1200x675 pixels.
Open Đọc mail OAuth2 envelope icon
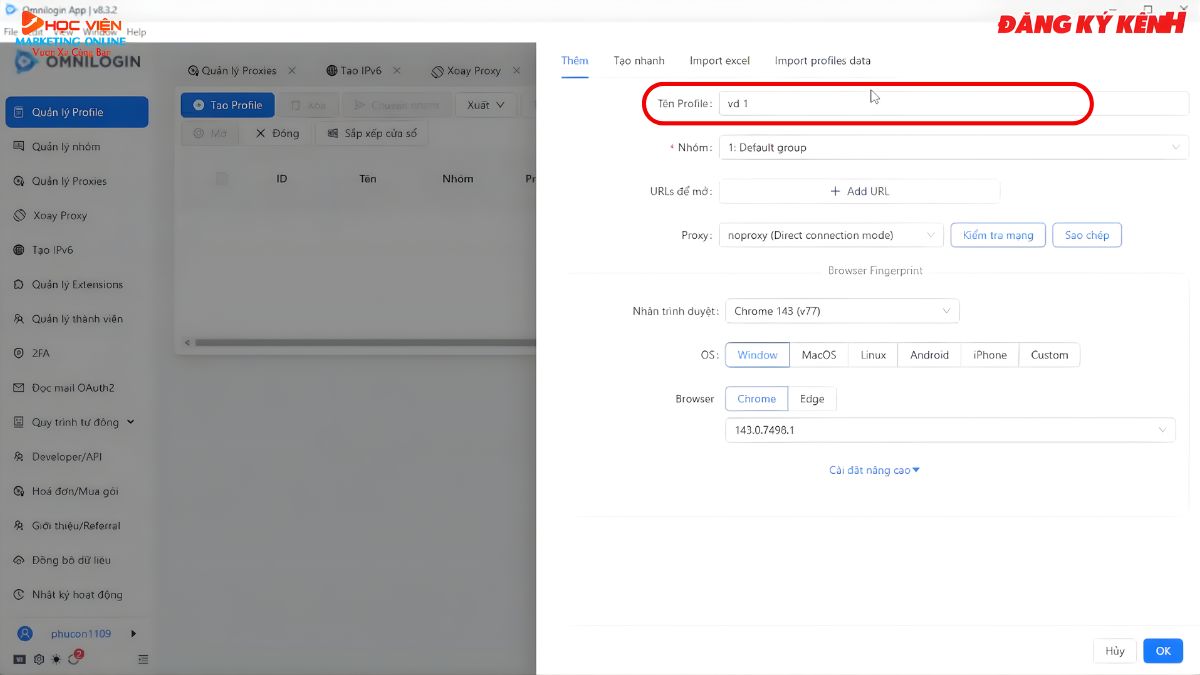click(x=19, y=388)
